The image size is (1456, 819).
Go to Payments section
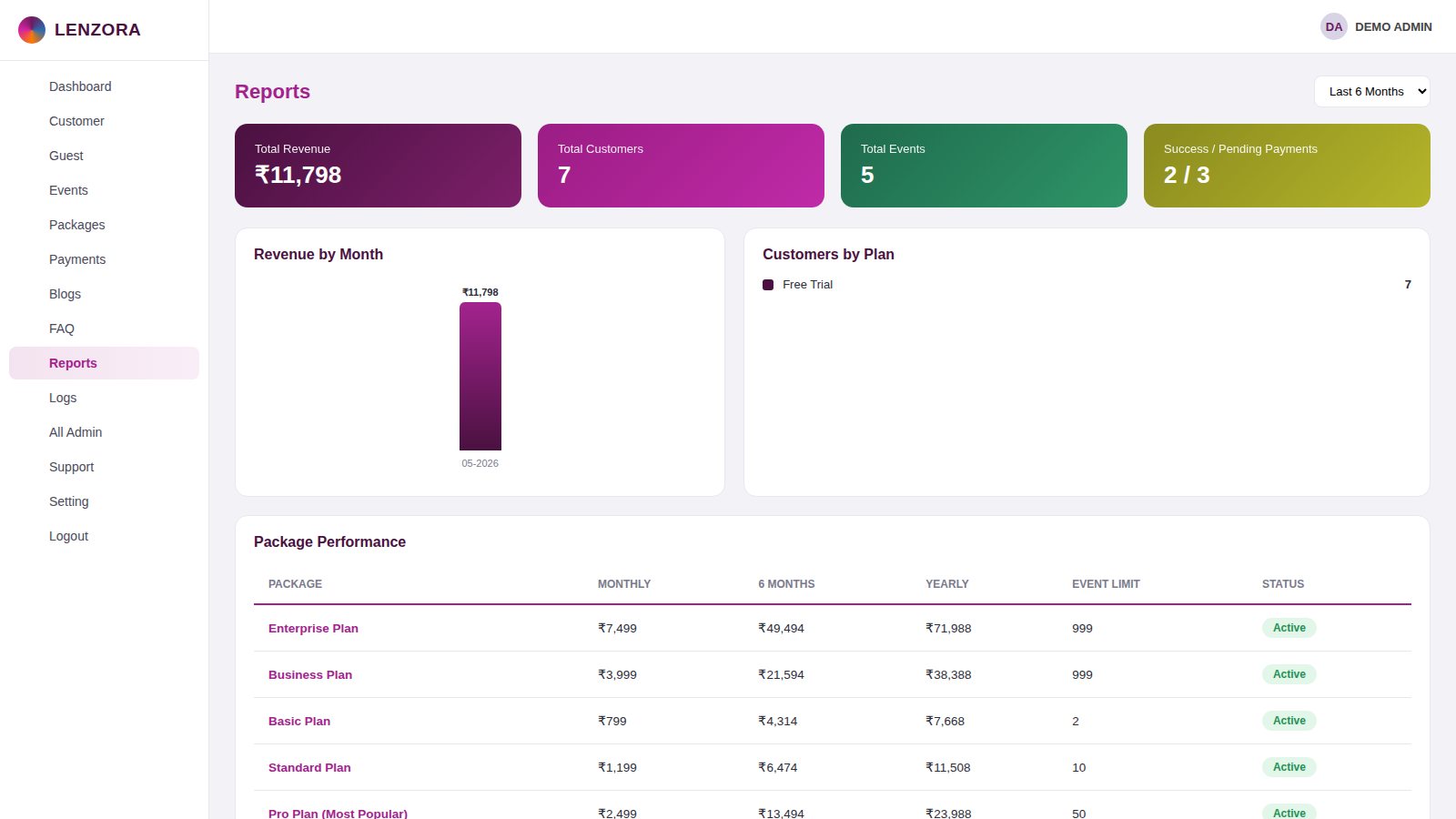(104, 259)
